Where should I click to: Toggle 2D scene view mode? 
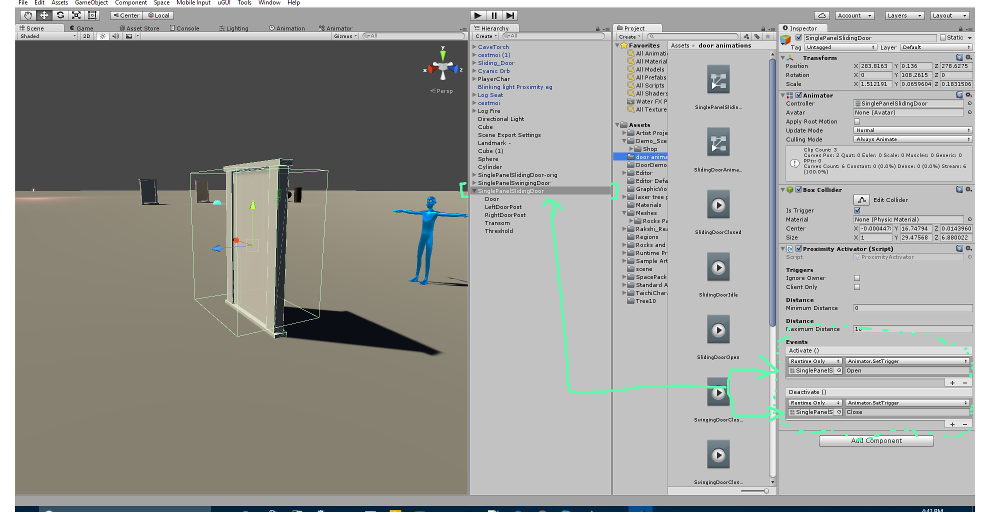(87, 37)
